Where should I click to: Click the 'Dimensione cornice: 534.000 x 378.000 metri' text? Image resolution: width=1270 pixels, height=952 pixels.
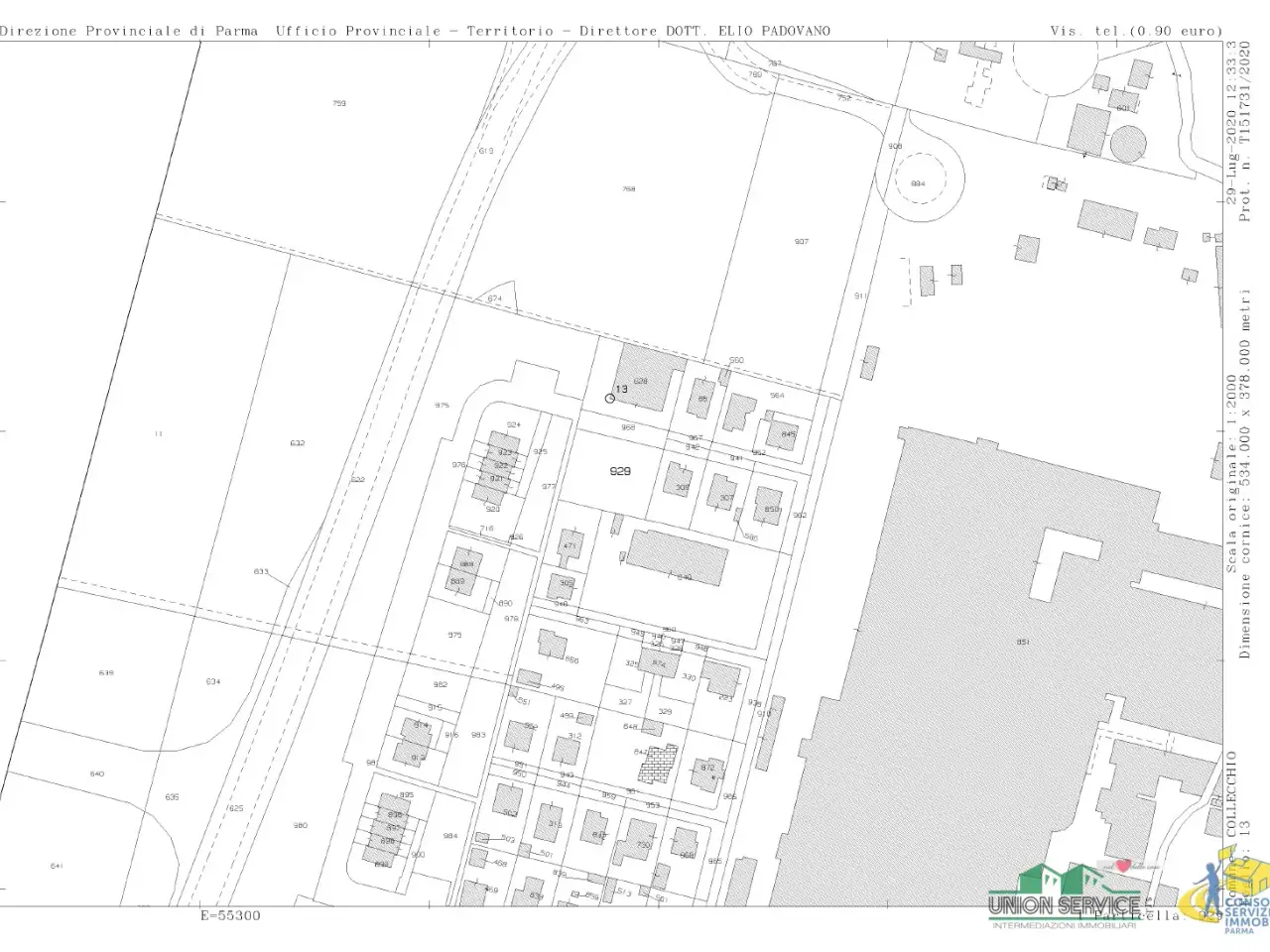1245,473
